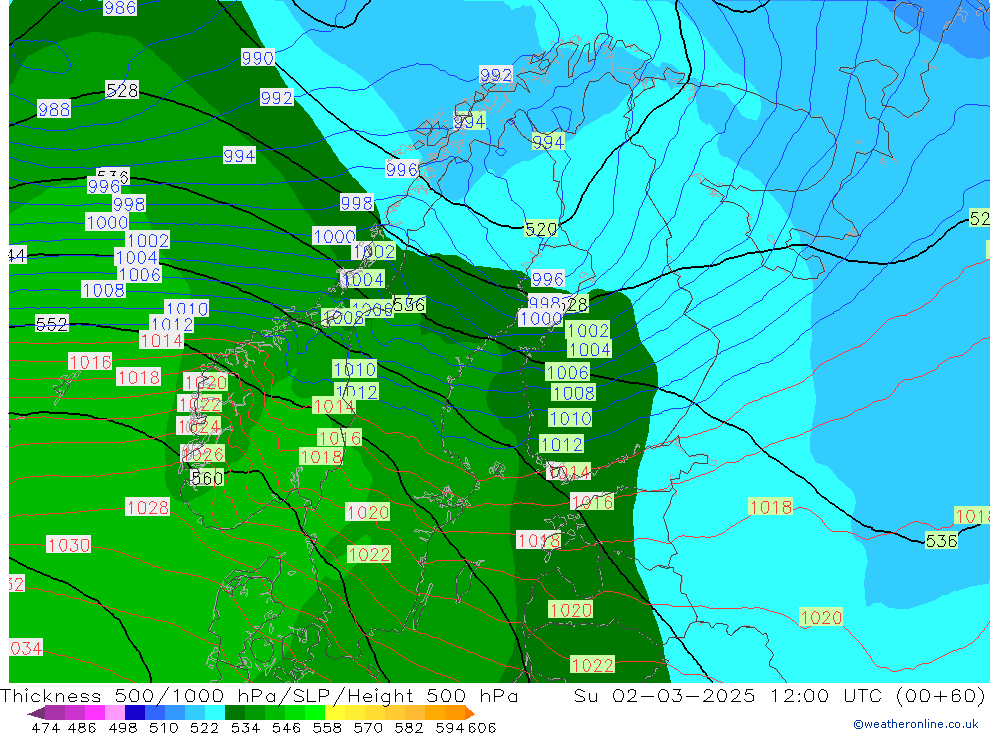This screenshot has width=1000, height=733.
Task: Click the 992 label beside the 990 isobar
Action: [x=277, y=98]
